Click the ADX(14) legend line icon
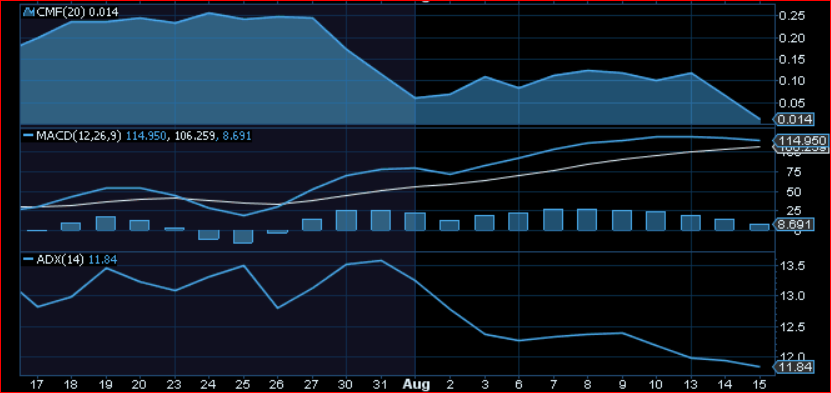The width and height of the screenshot is (831, 393). click(29, 260)
